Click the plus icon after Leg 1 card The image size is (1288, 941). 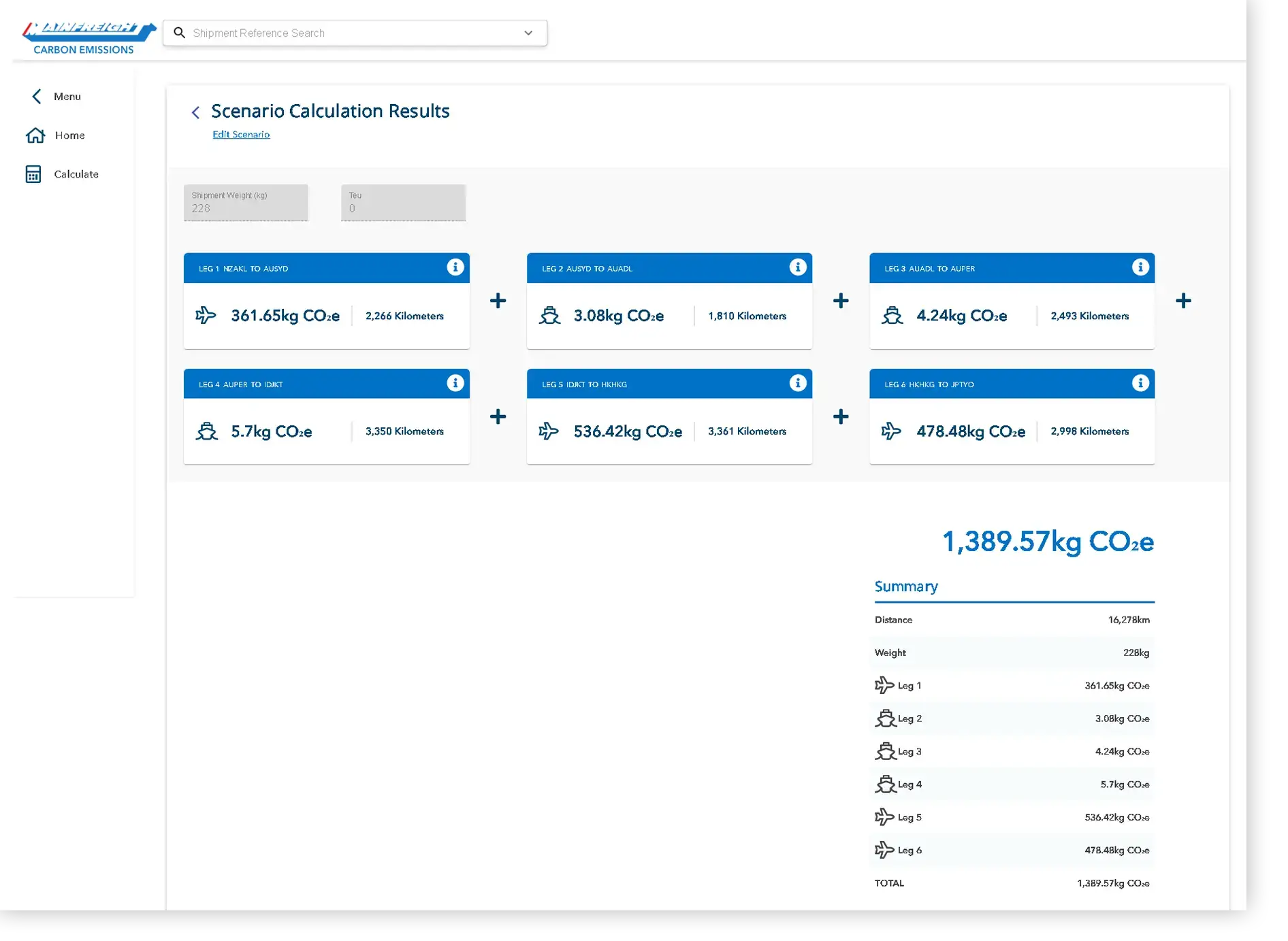coord(498,301)
